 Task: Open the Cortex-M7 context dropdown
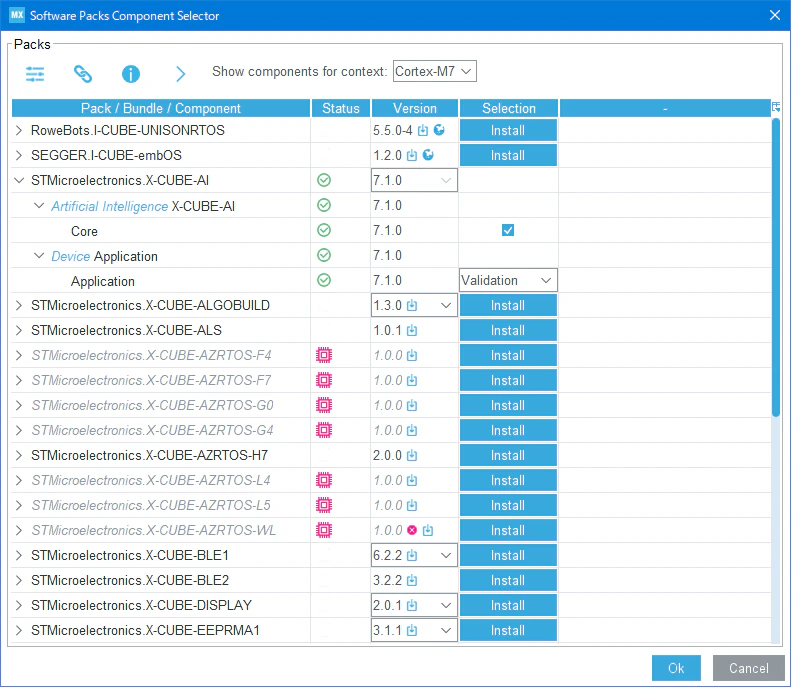[434, 71]
